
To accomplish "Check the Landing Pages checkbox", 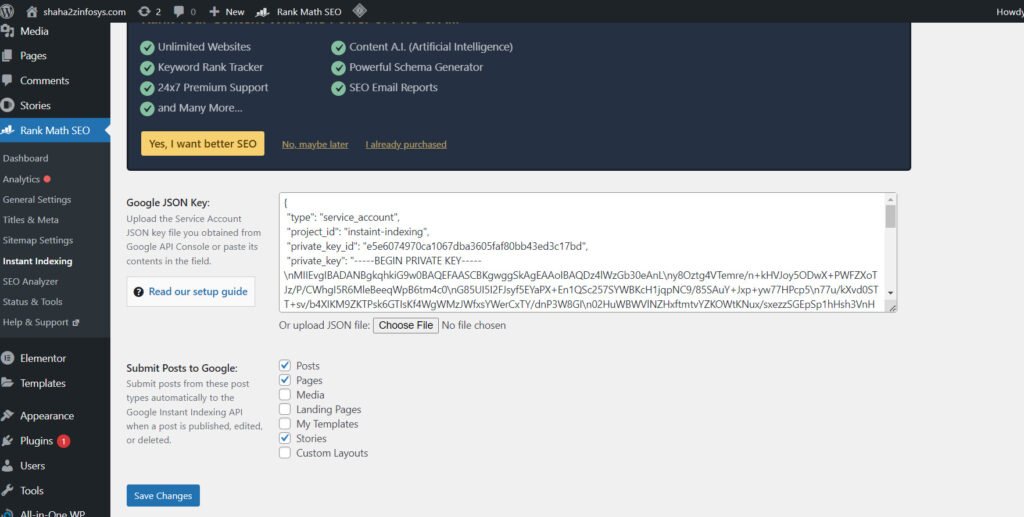I will 285,409.
